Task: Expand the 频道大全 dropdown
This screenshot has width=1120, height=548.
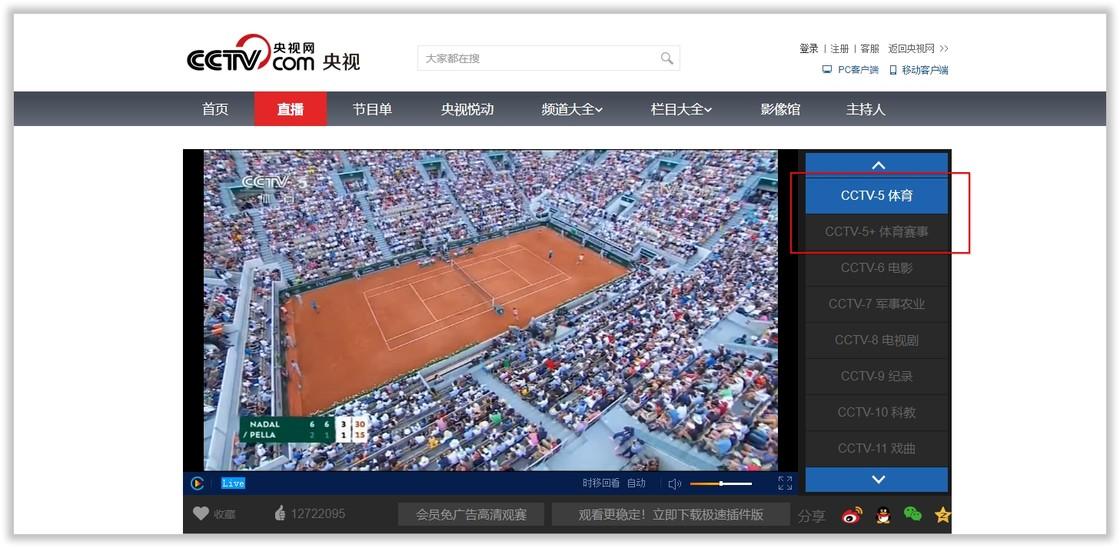Action: tap(572, 109)
